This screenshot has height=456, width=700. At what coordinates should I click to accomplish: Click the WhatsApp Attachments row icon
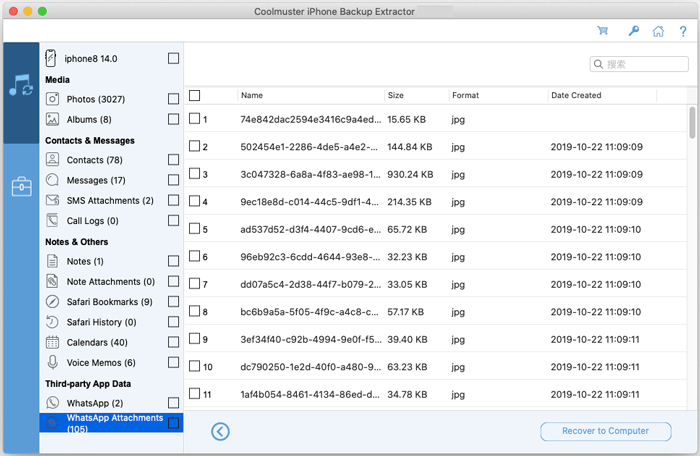52,423
